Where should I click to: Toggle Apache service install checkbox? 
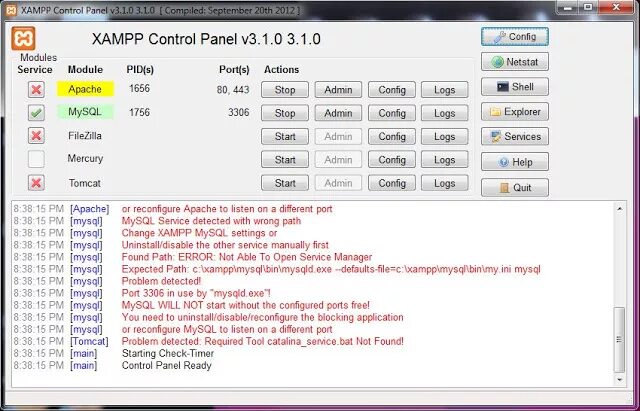click(36, 89)
